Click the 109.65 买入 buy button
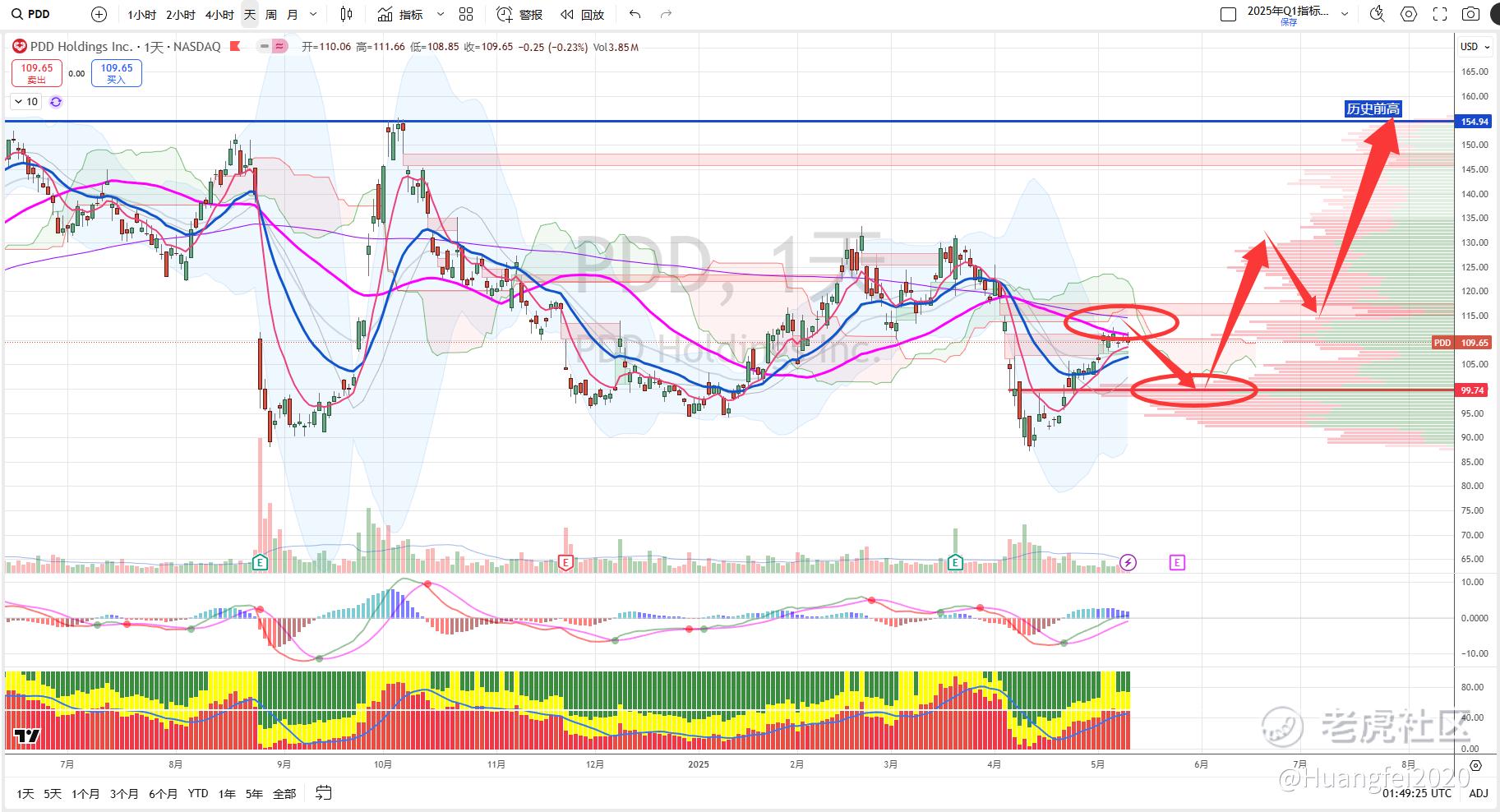This screenshot has height=812, width=1500. (117, 73)
